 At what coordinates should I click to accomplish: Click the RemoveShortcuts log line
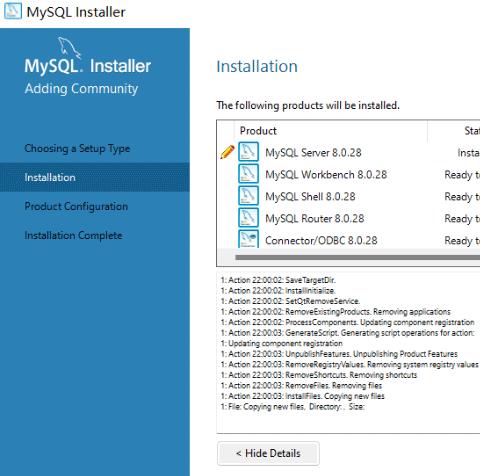point(319,375)
